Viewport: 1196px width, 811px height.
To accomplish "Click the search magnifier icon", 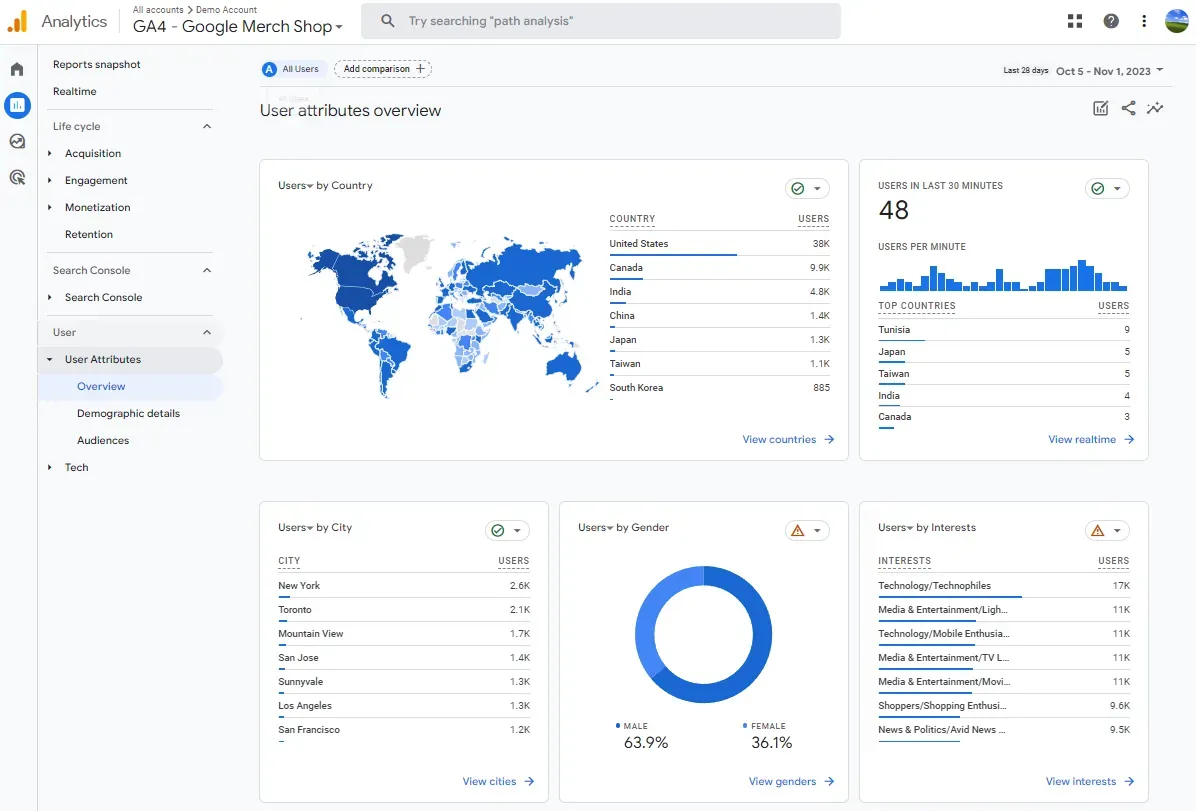I will (x=387, y=21).
